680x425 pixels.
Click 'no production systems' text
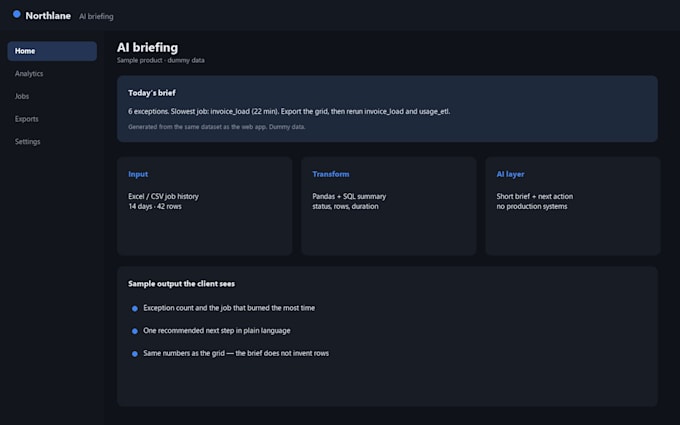(532, 206)
